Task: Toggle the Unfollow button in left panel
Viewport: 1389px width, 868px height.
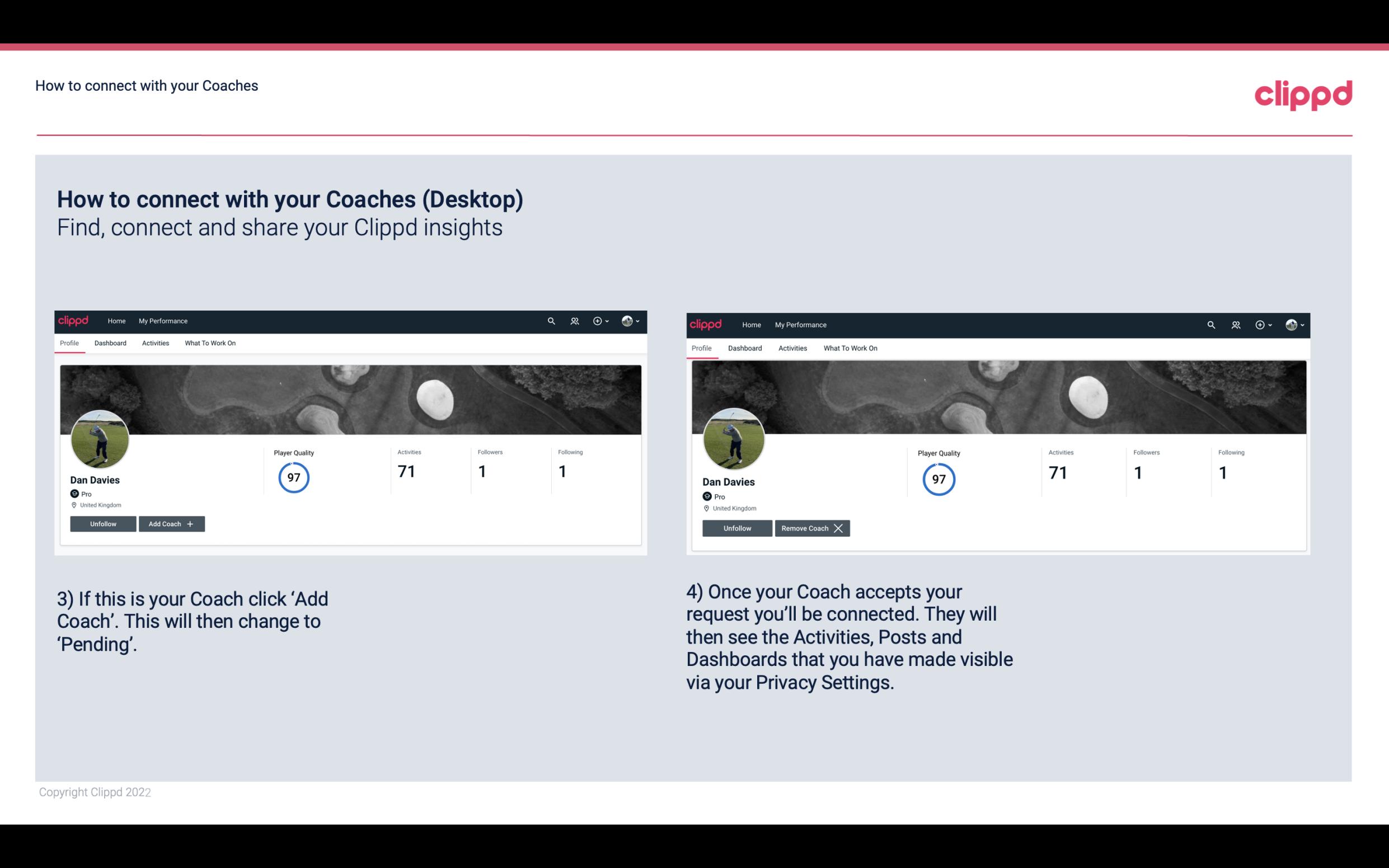Action: [x=103, y=524]
